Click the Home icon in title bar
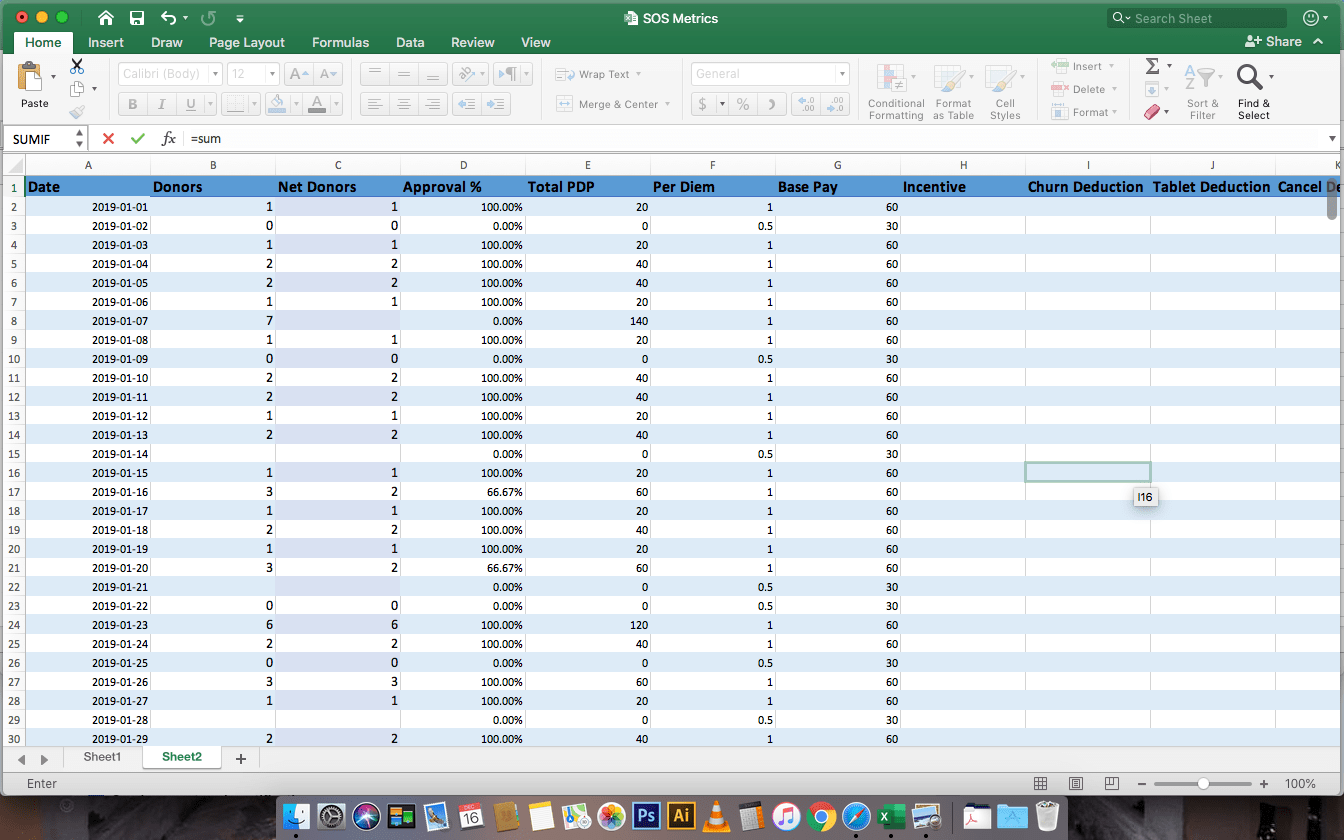Screen dimensions: 1344x840 point(106,18)
